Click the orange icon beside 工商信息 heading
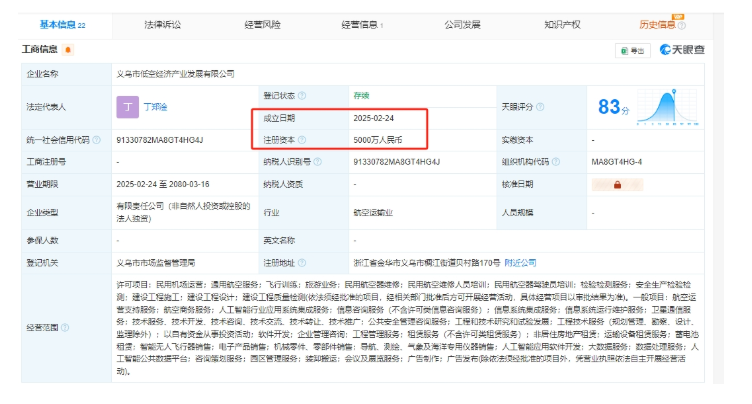This screenshot has width=752, height=404. tap(67, 49)
